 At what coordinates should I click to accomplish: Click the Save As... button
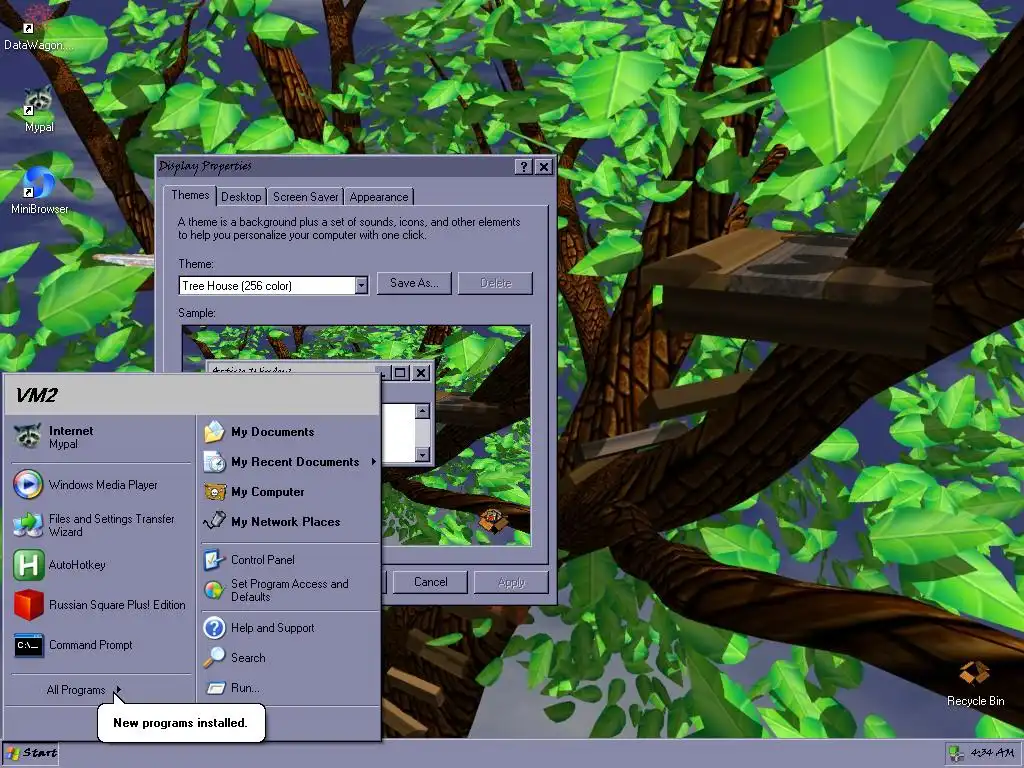414,283
